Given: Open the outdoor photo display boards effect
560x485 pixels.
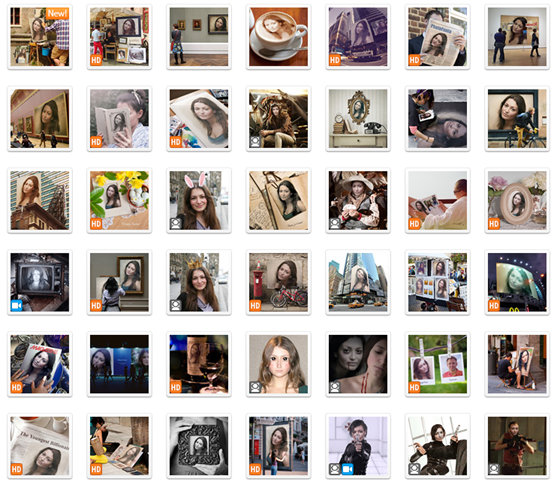Looking at the screenshot, I should (438, 282).
